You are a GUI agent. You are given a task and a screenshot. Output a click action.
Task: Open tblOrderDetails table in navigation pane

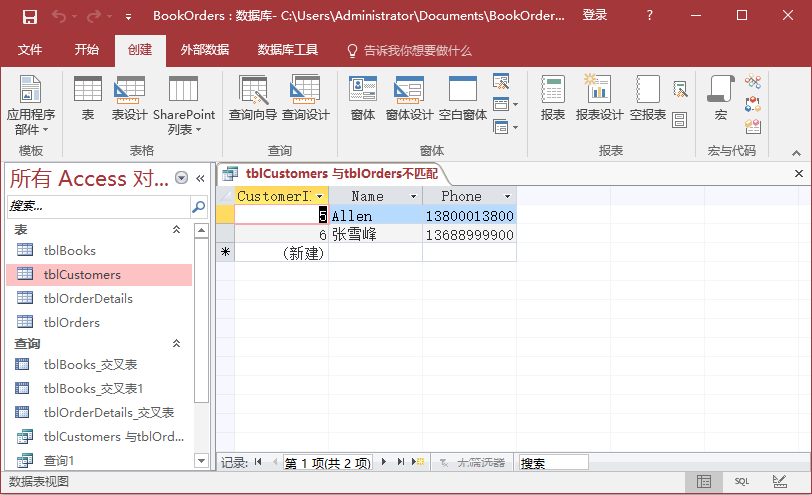pos(88,299)
